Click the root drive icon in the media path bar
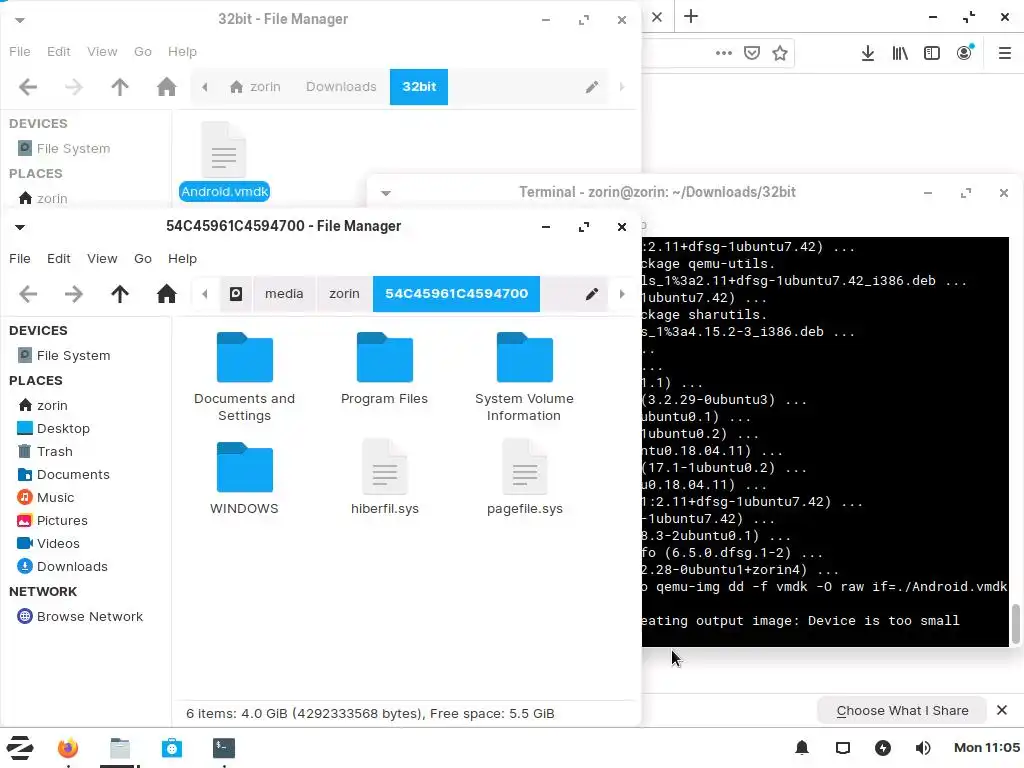This screenshot has height=768, width=1024. click(x=236, y=294)
